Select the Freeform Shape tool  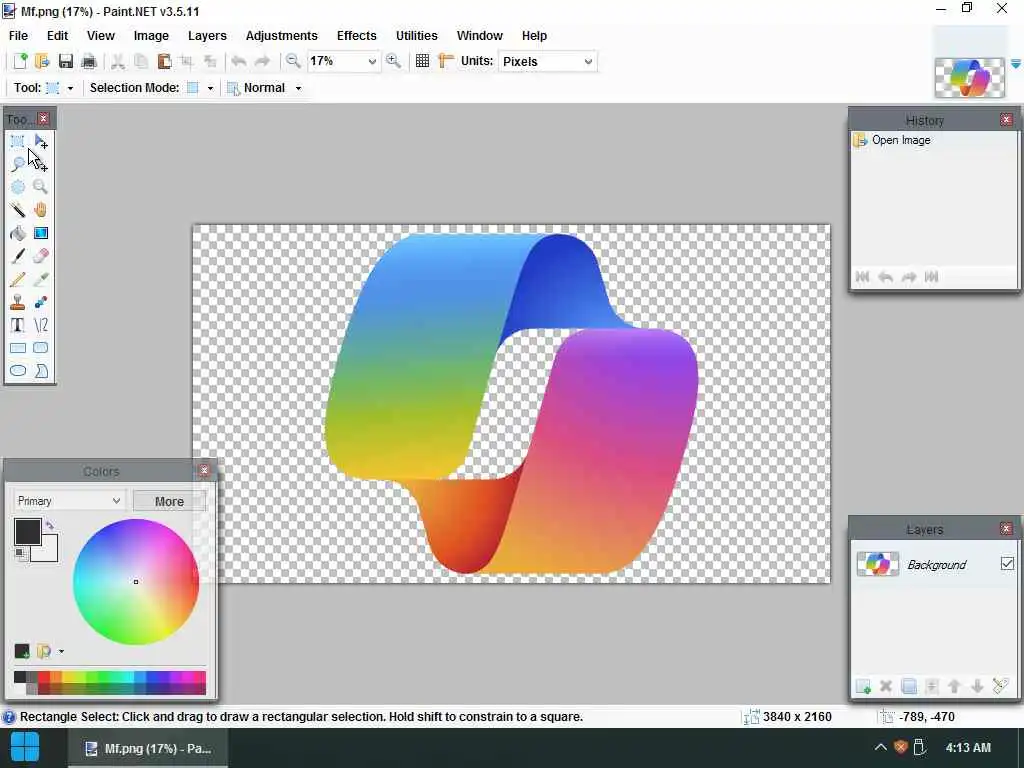click(x=40, y=371)
